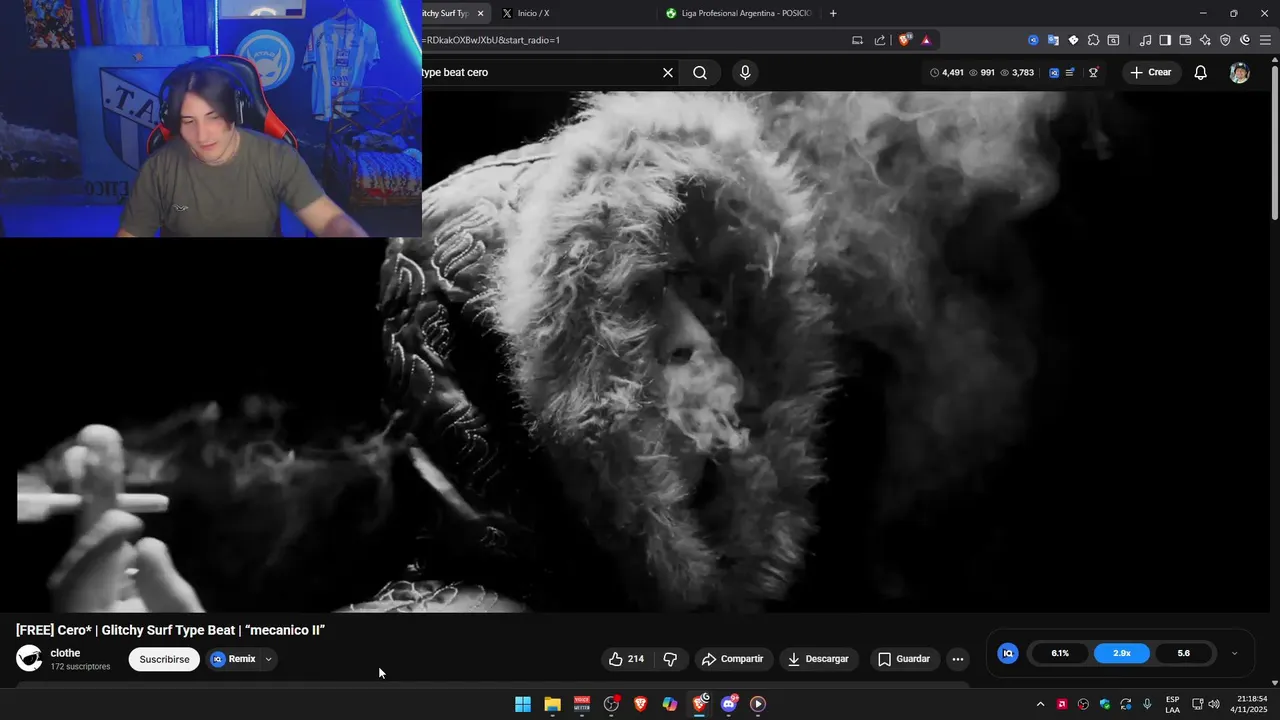This screenshot has width=1280, height=720.
Task: Open the YouTube account avatar menu
Action: point(1239,72)
